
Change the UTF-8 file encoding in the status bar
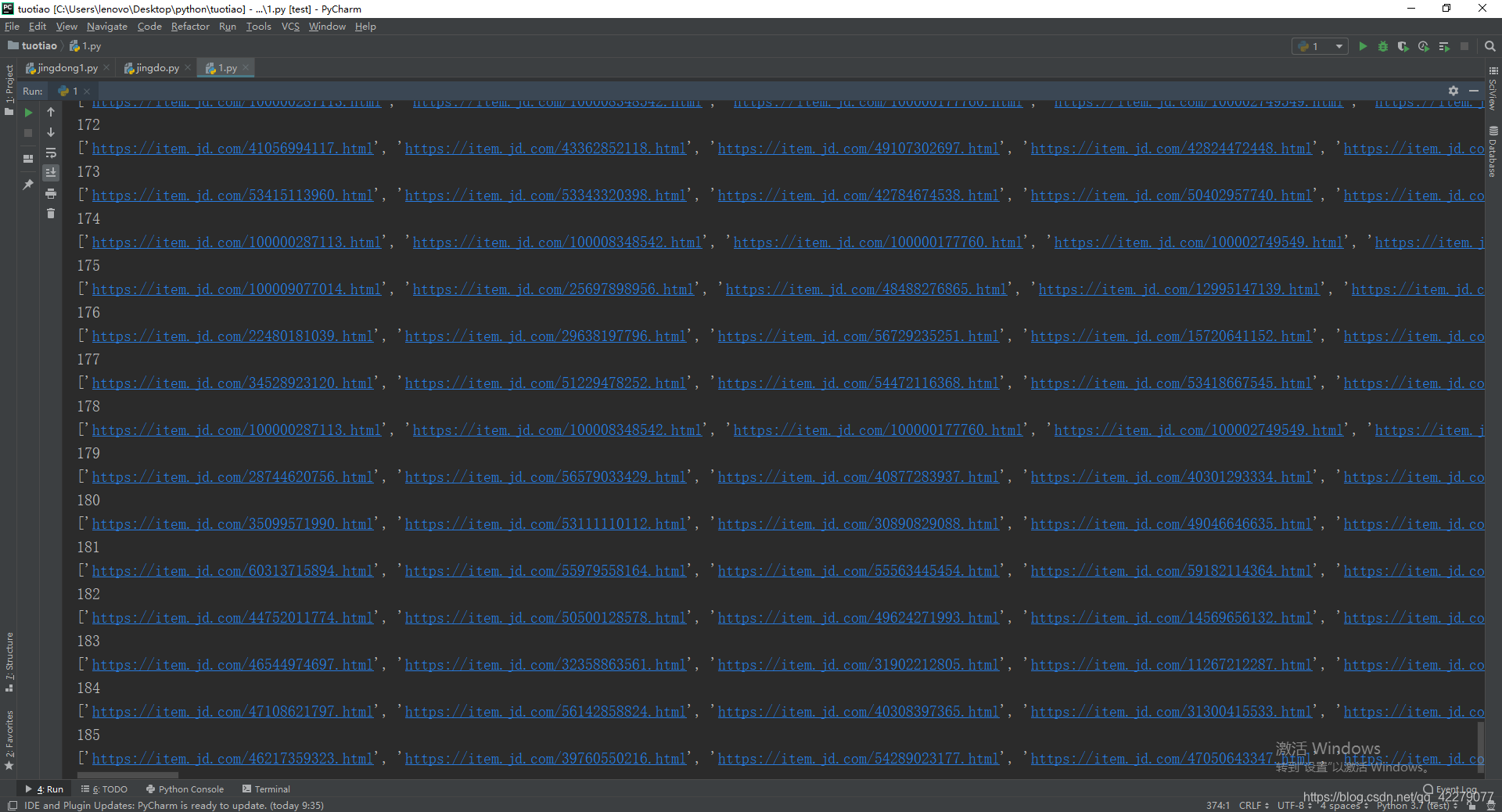tap(1295, 805)
